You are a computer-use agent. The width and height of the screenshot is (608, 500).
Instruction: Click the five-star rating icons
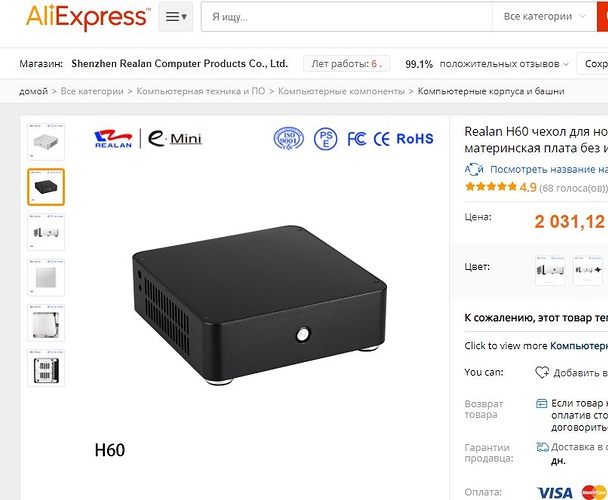coord(491,187)
